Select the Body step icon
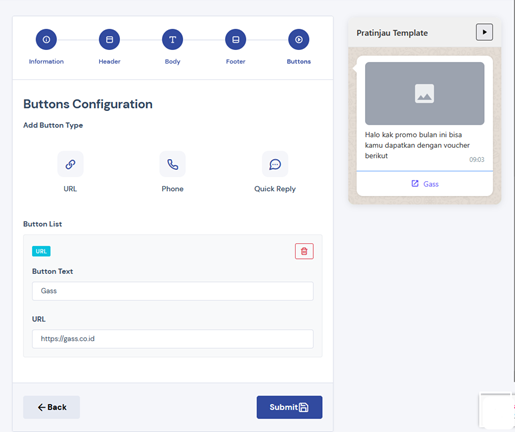Image resolution: width=515 pixels, height=432 pixels. tap(172, 40)
